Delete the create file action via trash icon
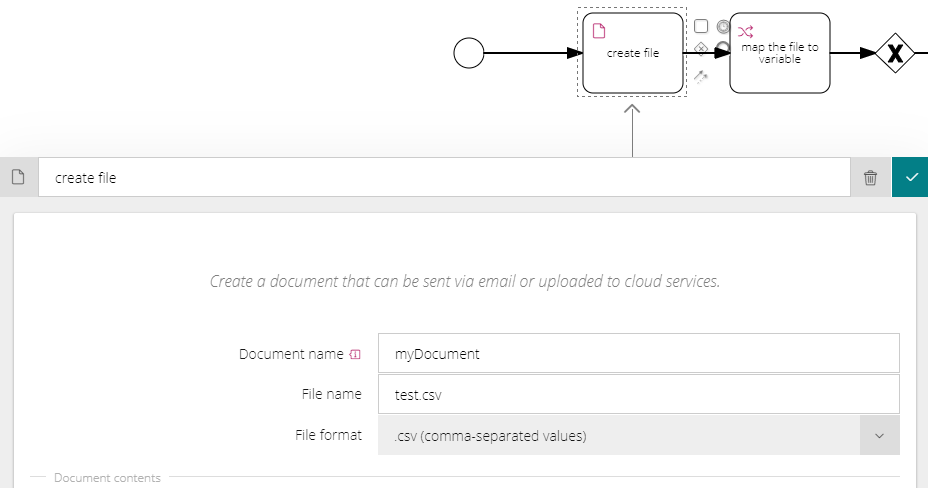928x488 pixels. (870, 177)
